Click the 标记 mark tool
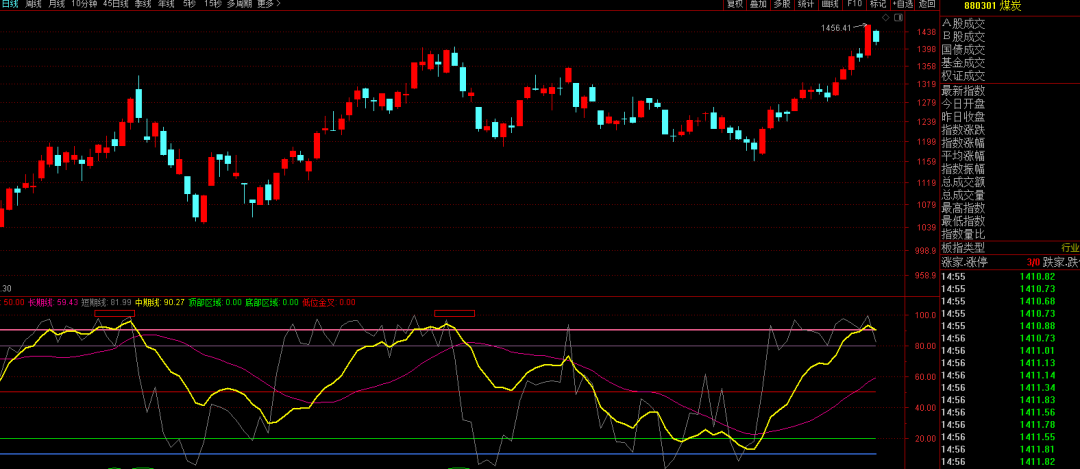The image size is (1080, 469). click(877, 4)
